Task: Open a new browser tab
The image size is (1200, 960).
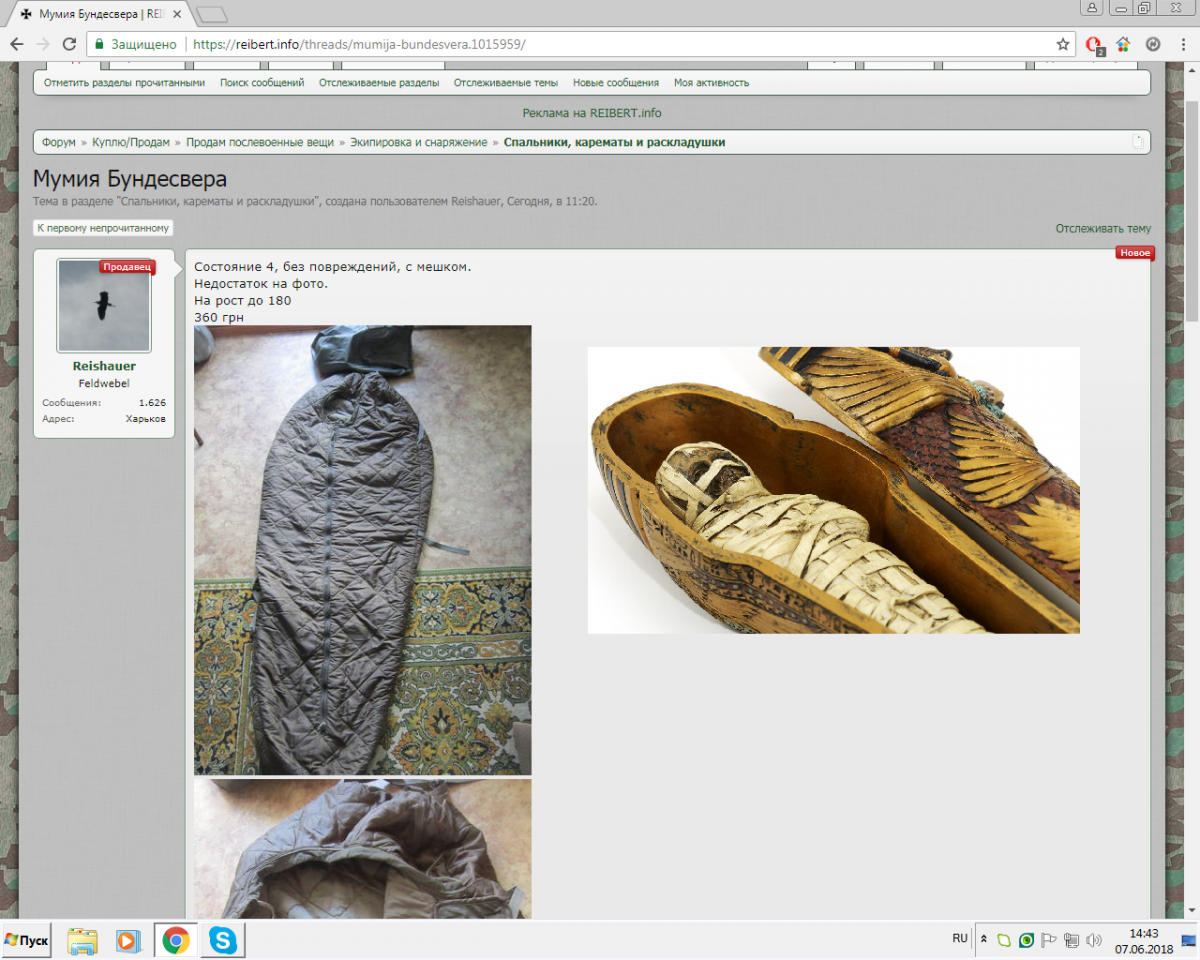Action: [212, 14]
